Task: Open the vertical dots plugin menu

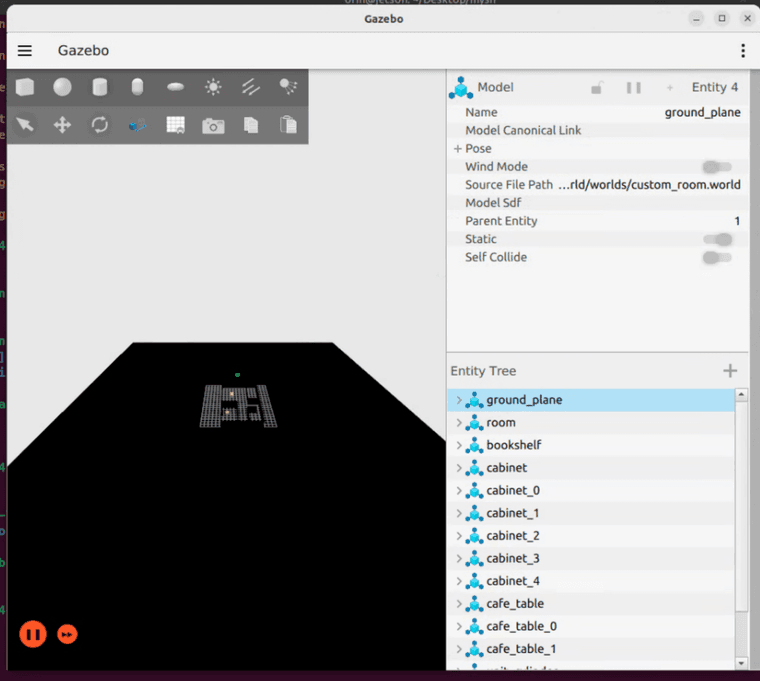Action: click(743, 50)
